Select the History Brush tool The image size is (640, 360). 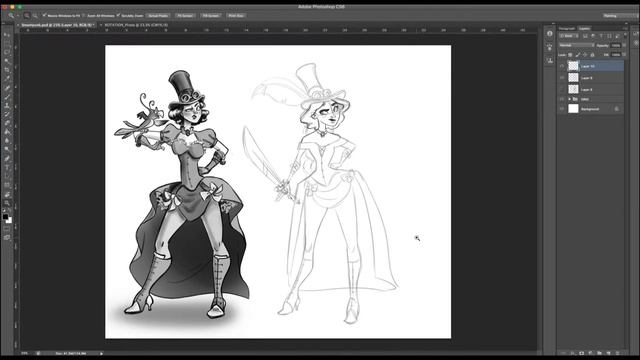pyautogui.click(x=7, y=114)
